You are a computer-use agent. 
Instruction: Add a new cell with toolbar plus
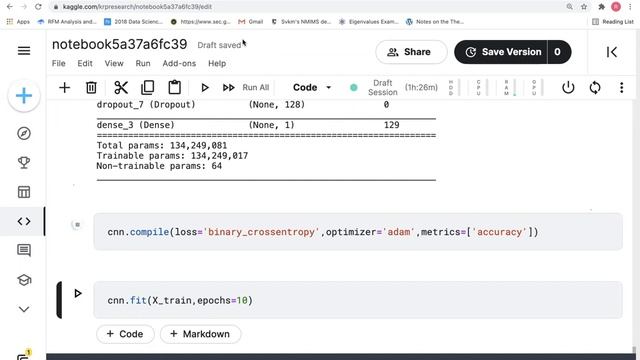coord(64,87)
